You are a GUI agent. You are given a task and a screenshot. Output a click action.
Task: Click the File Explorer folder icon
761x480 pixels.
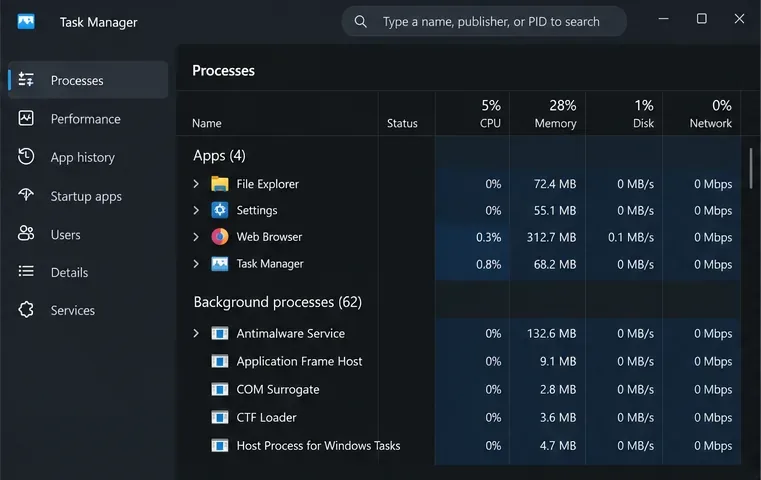(x=219, y=184)
